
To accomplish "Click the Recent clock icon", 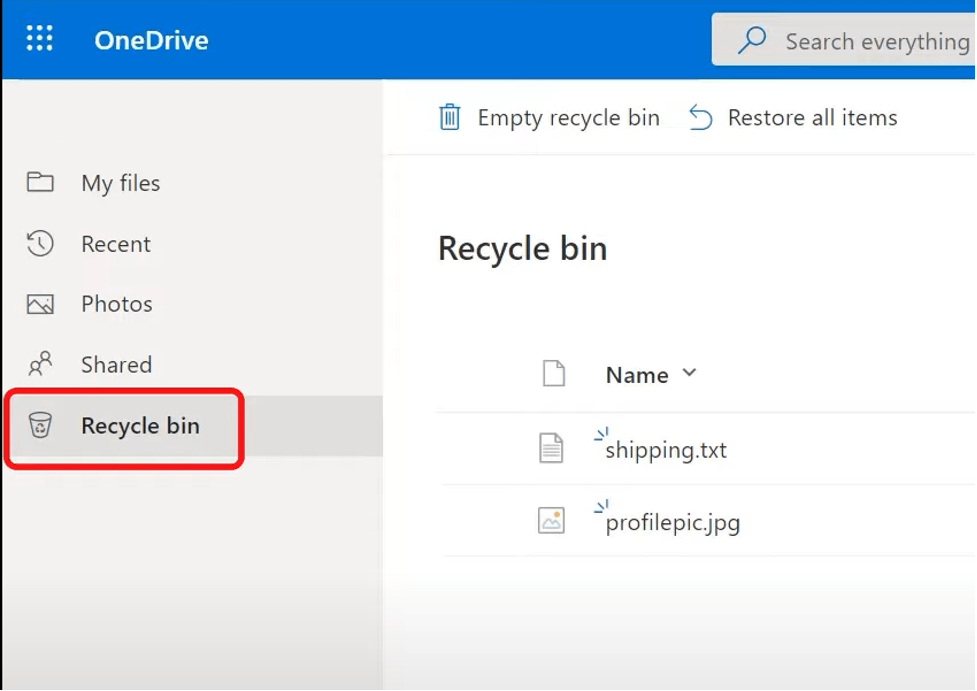I will click(41, 243).
